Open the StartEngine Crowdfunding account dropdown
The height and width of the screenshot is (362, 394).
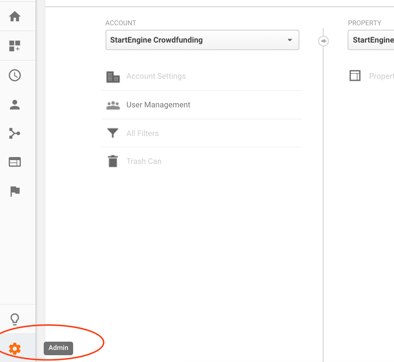(x=202, y=40)
